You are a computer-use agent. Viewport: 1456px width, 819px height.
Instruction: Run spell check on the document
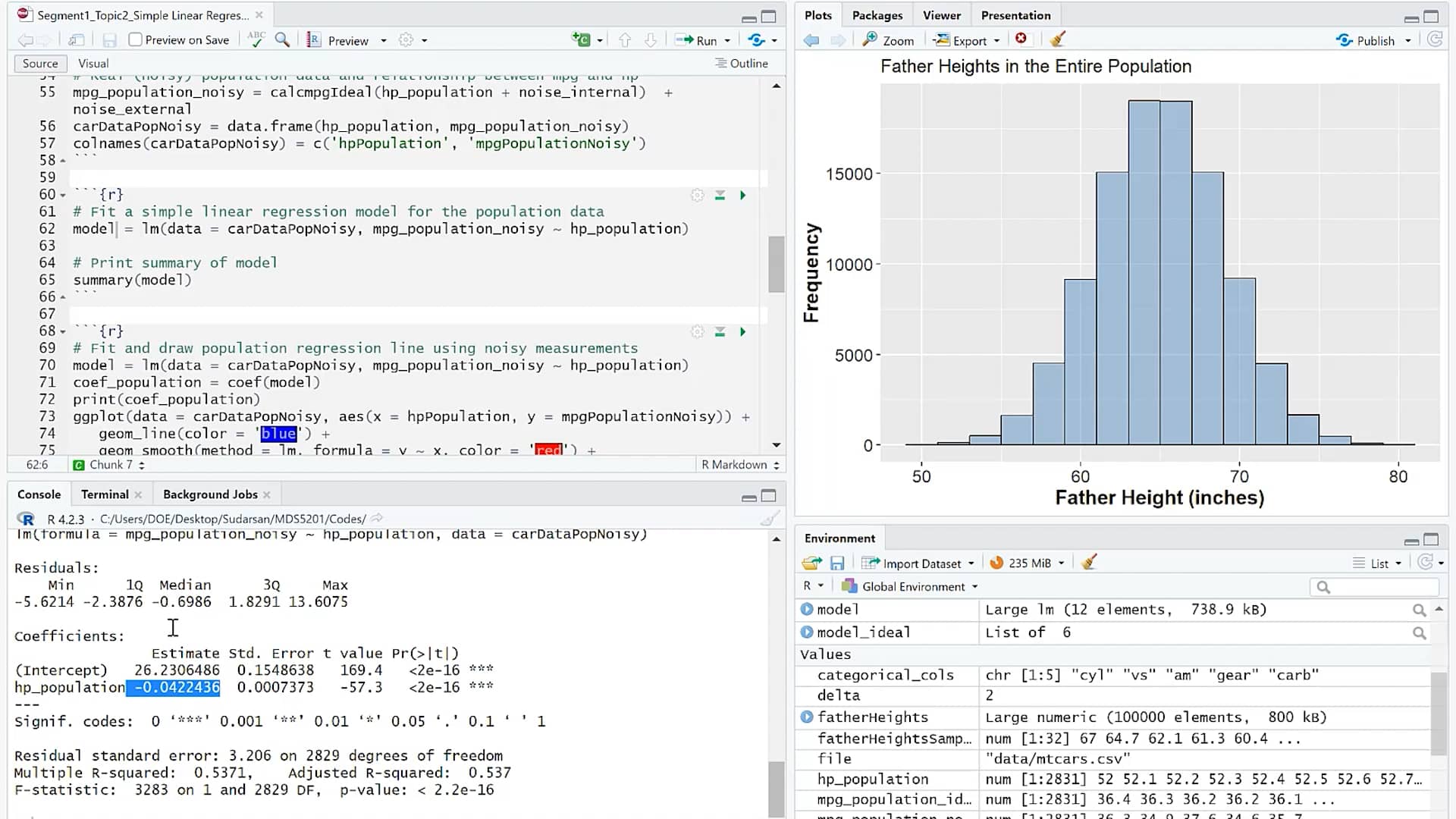point(256,39)
